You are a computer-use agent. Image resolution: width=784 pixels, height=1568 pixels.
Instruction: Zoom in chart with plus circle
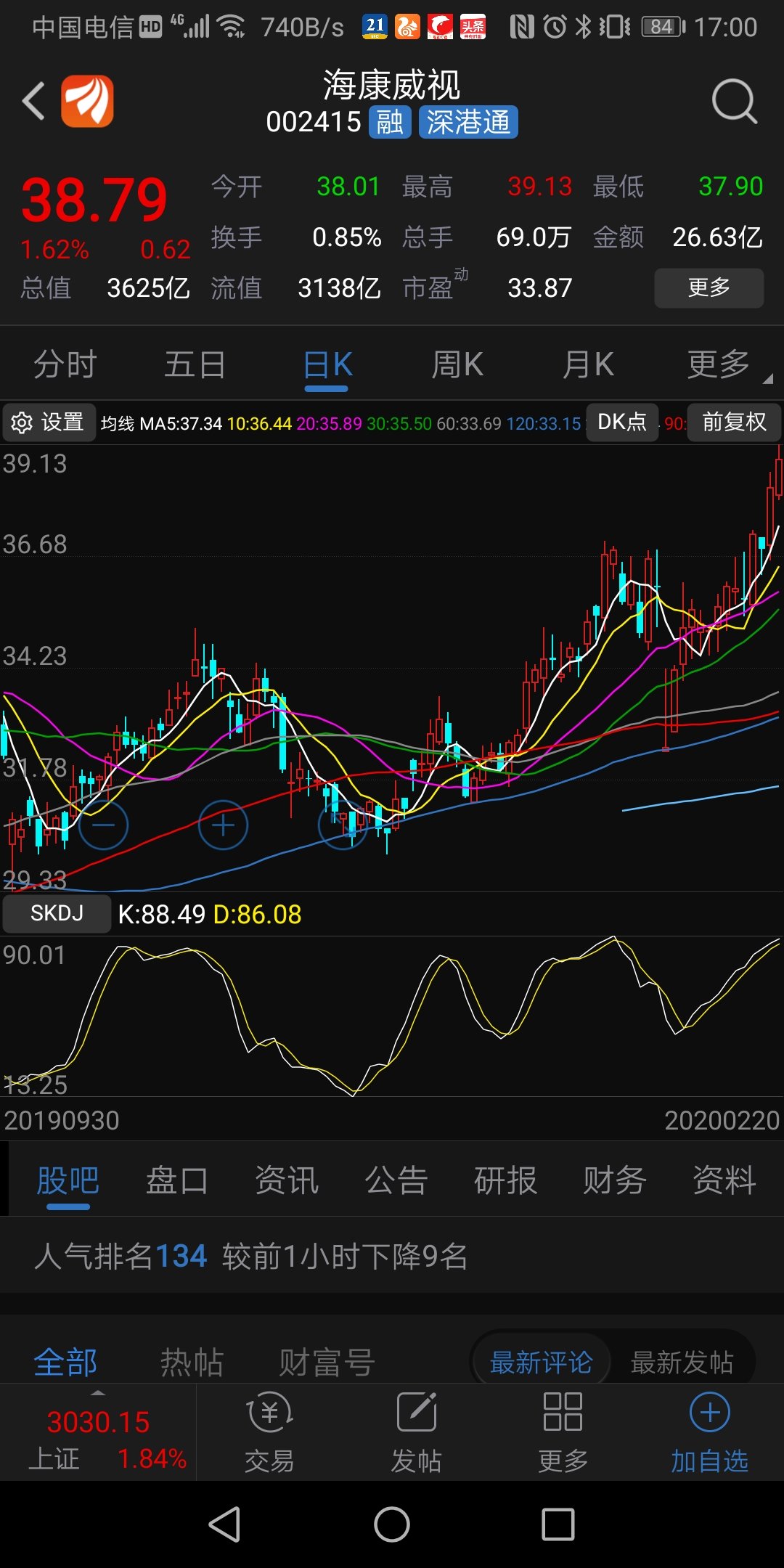[223, 825]
